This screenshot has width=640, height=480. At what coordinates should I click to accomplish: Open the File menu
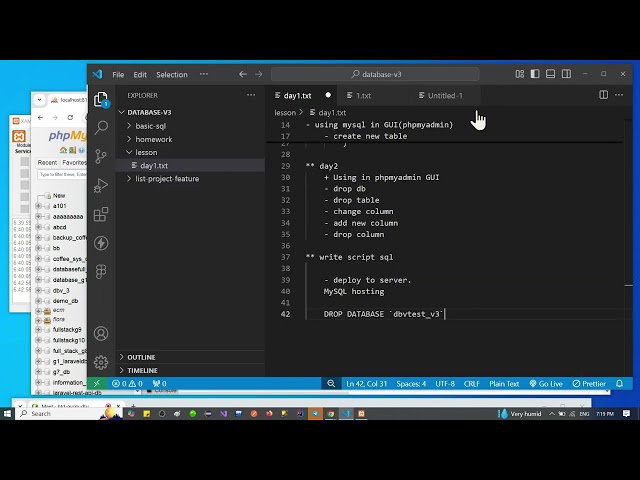[118, 75]
